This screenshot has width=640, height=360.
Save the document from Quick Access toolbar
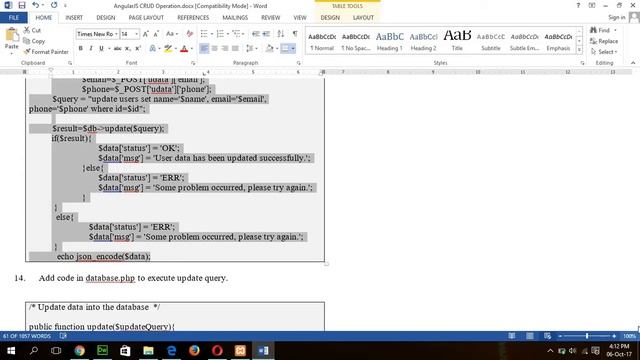[x=22, y=5]
